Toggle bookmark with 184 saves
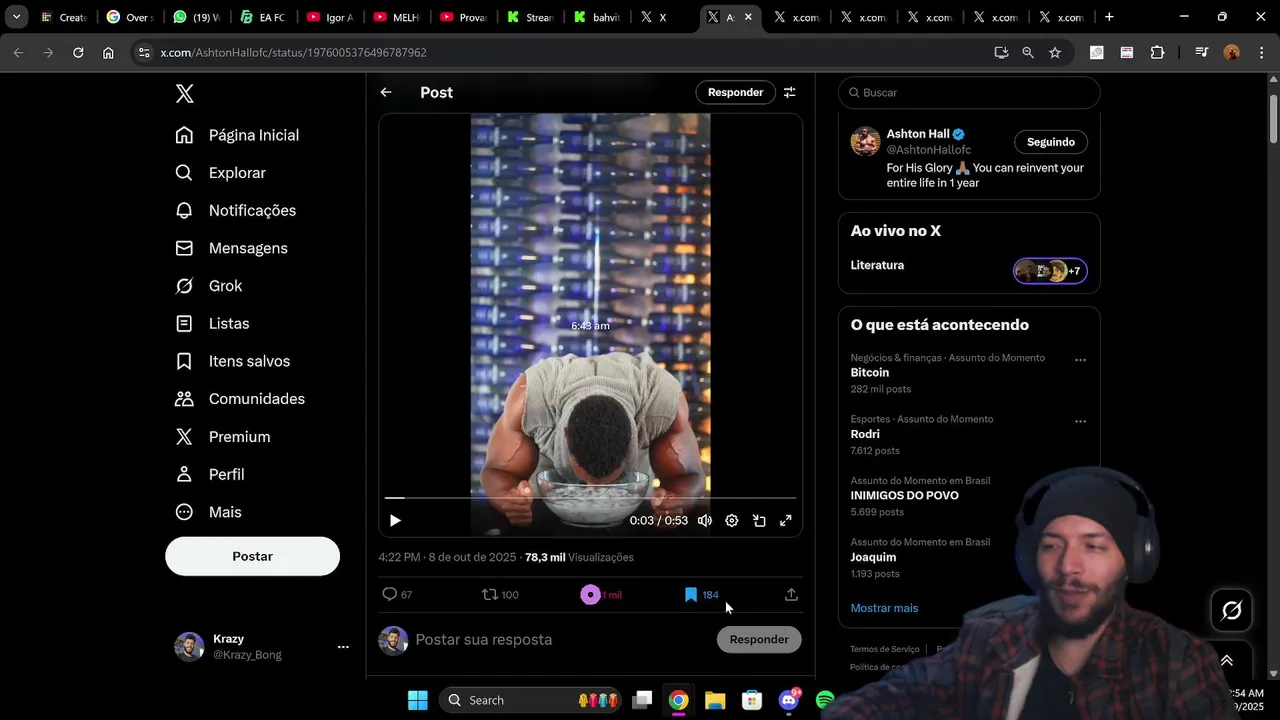Image resolution: width=1280 pixels, height=720 pixels. pyautogui.click(x=701, y=595)
